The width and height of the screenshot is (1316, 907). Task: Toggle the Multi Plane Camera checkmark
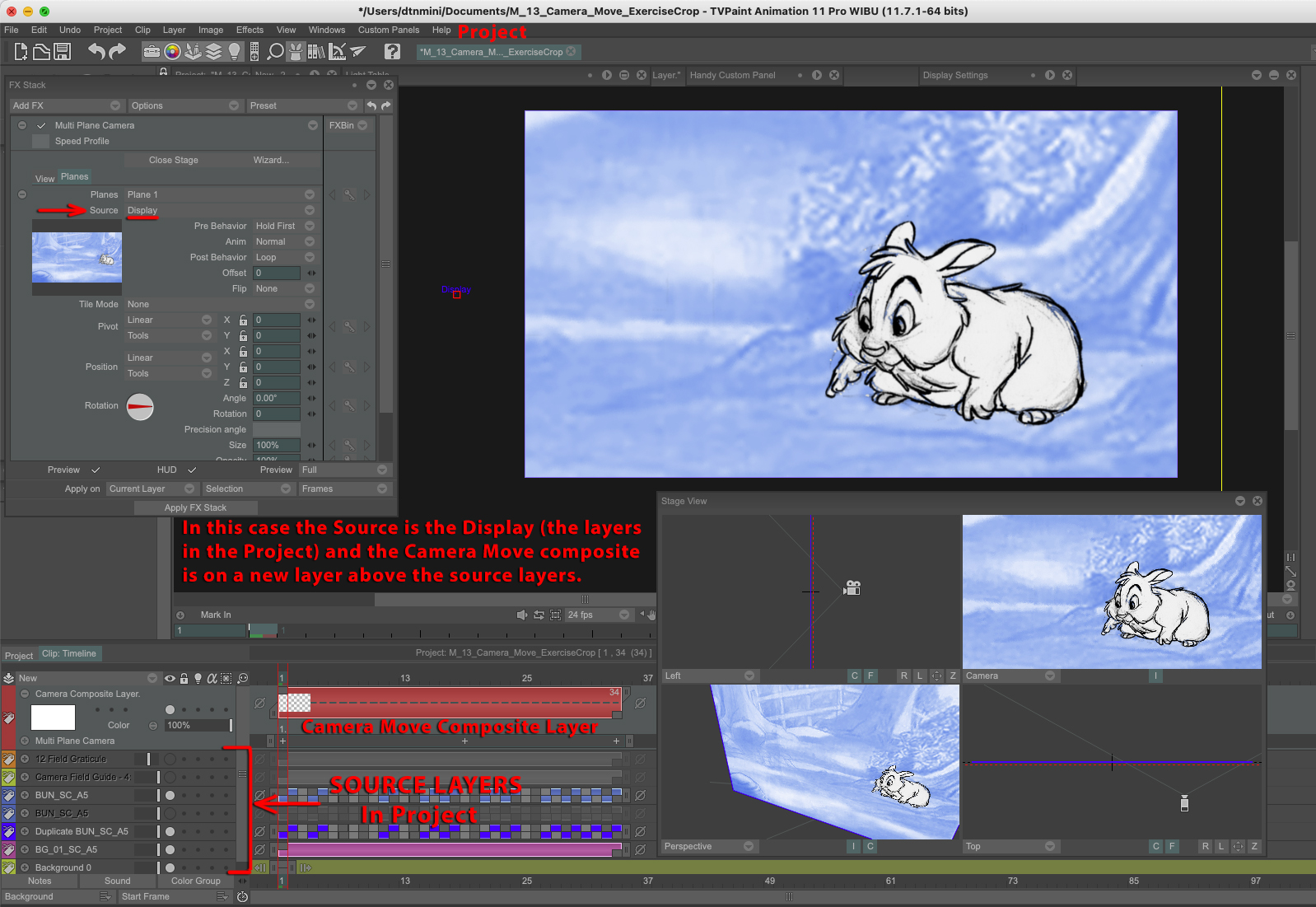[x=41, y=125]
